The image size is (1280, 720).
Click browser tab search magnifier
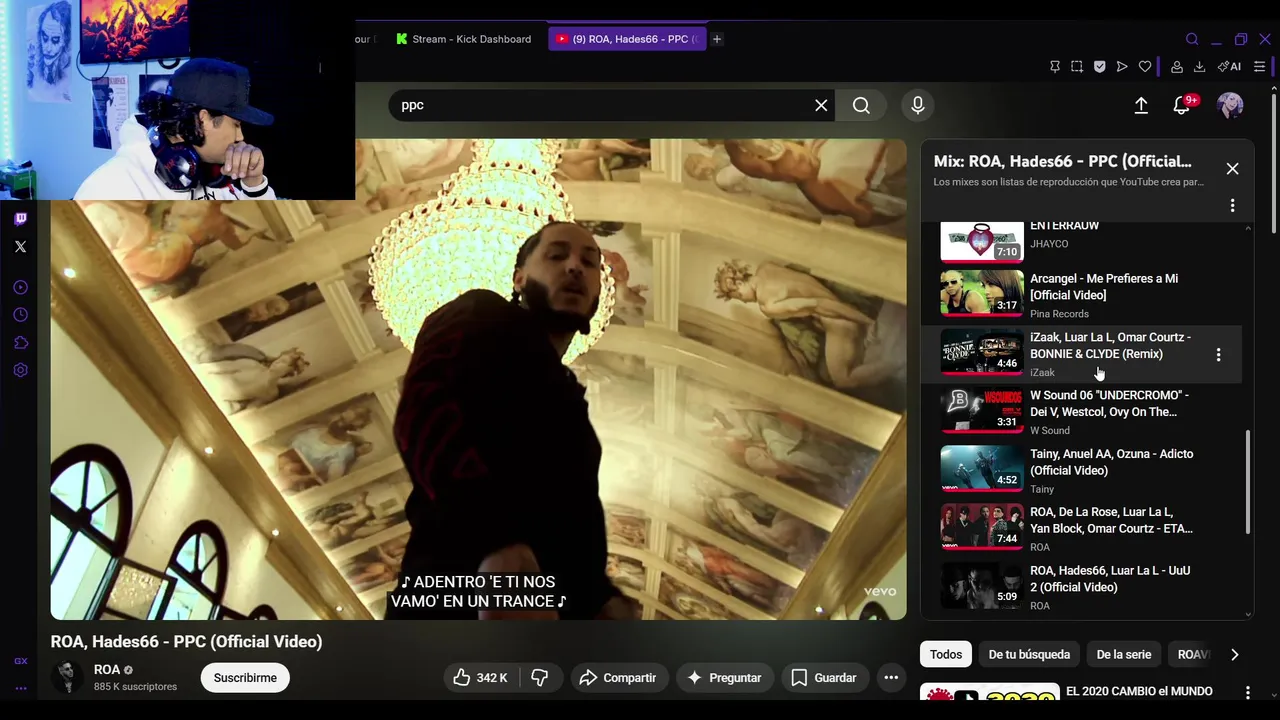coord(1192,39)
